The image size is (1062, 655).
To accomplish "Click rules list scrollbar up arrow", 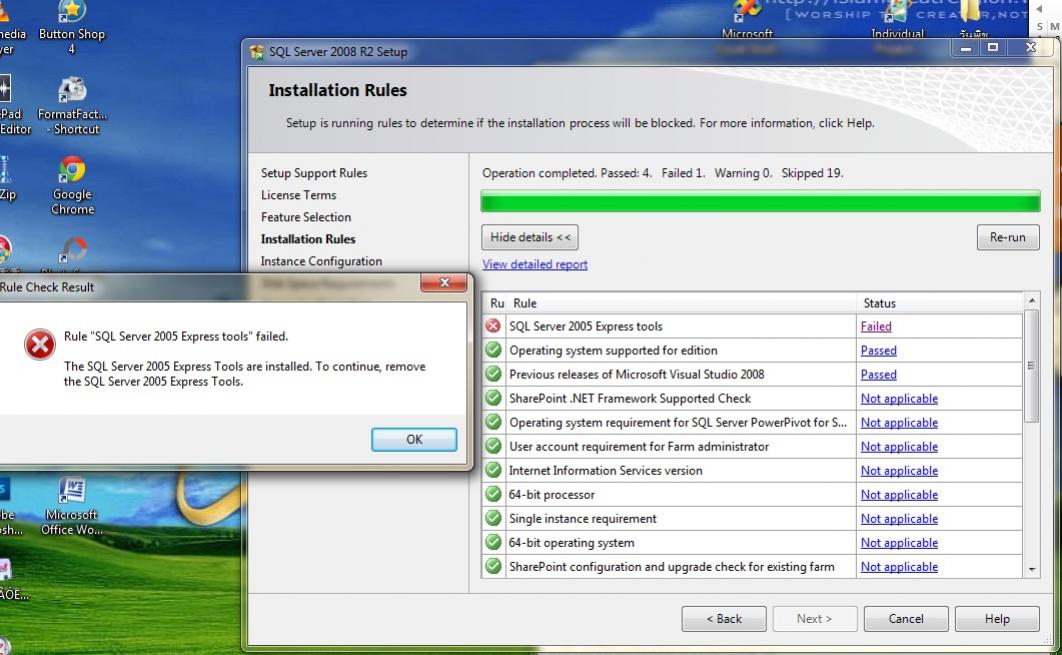I will tap(1031, 300).
